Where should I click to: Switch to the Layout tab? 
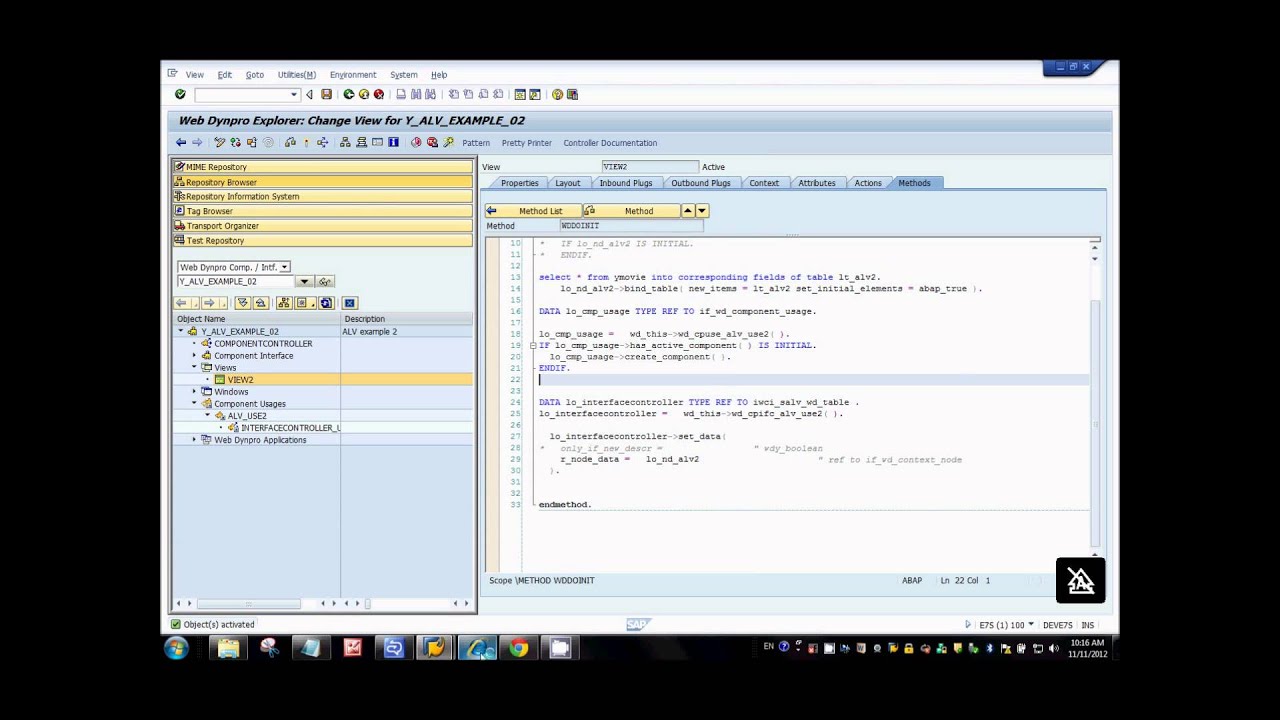[567, 183]
